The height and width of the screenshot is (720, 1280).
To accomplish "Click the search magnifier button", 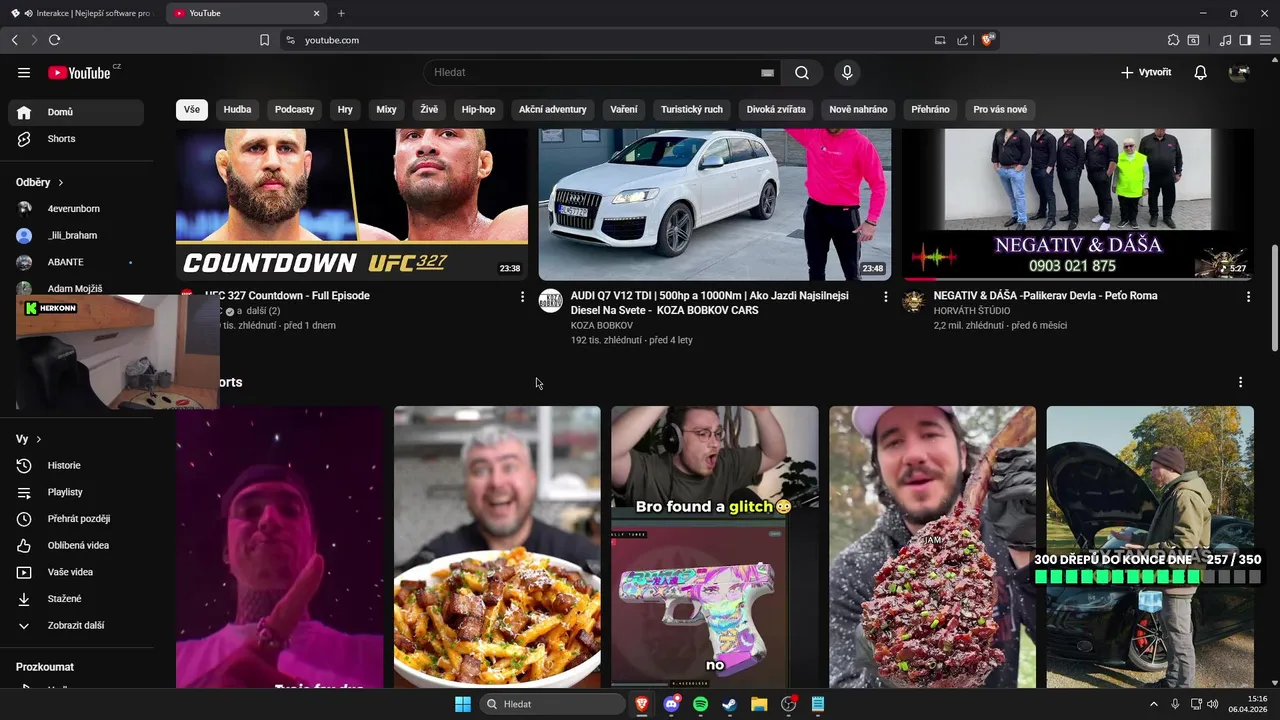I will click(x=802, y=72).
